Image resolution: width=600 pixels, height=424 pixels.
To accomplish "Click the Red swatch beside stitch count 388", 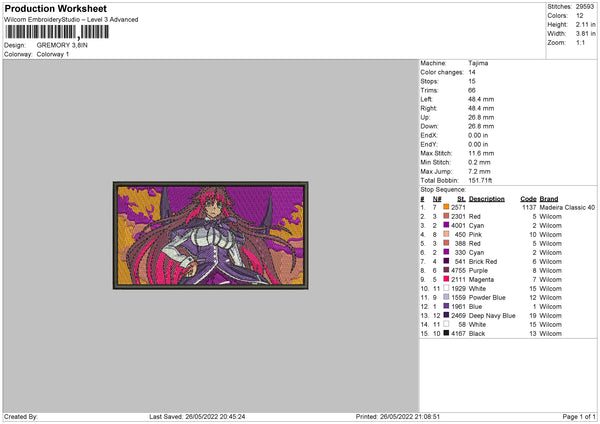I will (446, 243).
